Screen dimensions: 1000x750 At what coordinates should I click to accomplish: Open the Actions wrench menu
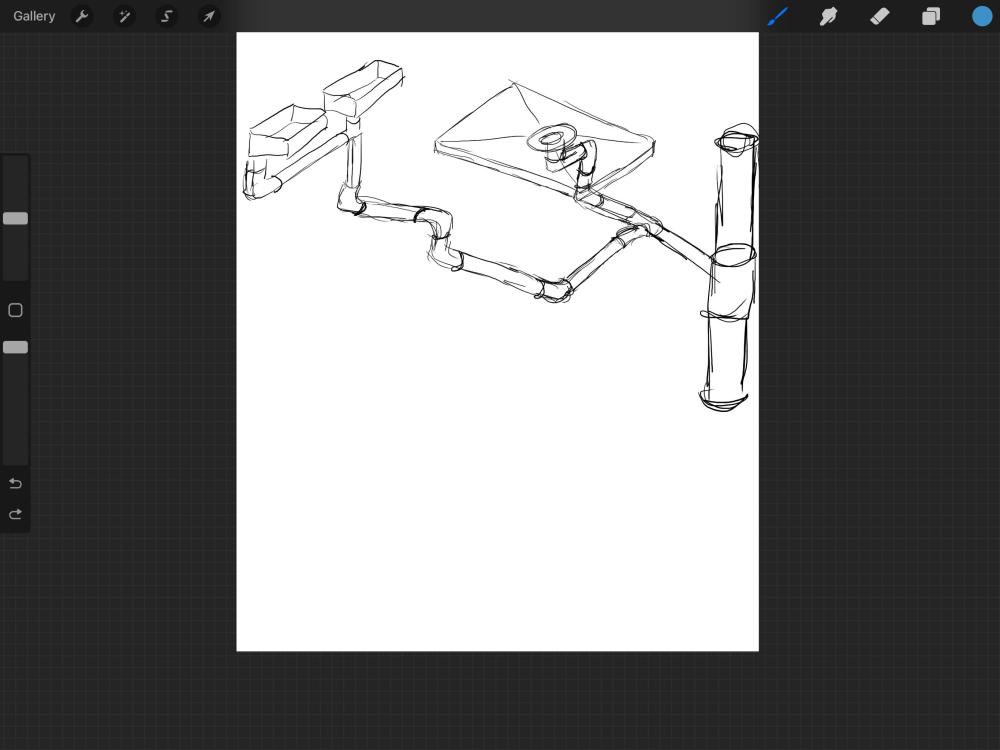82,16
